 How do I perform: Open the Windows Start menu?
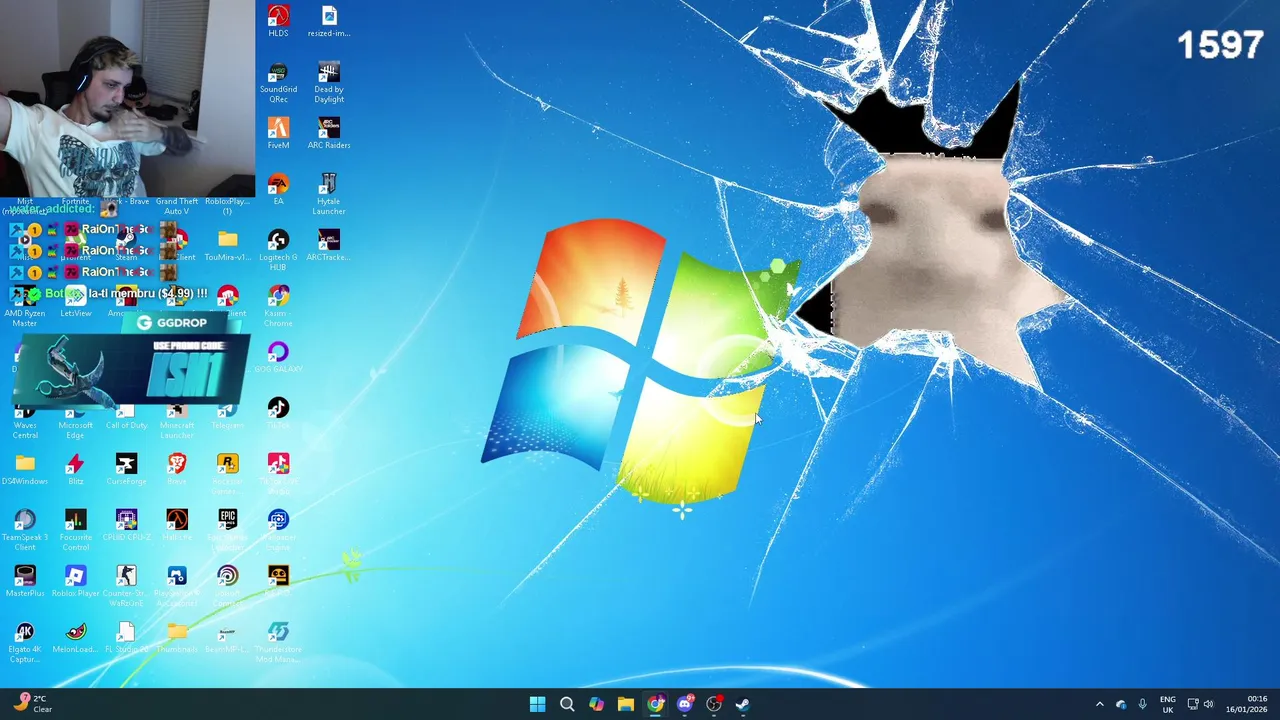coord(537,704)
